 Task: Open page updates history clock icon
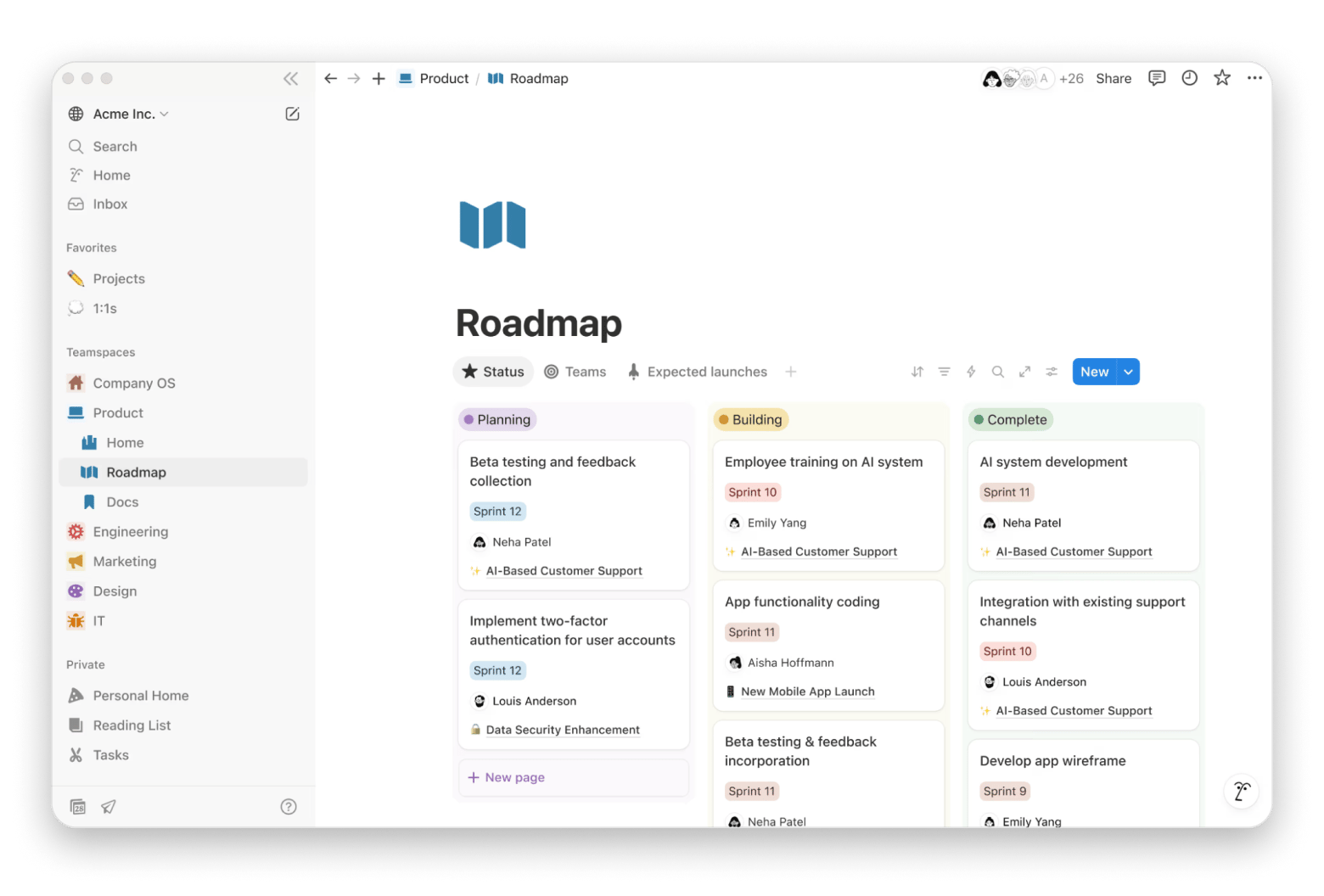[x=1189, y=78]
